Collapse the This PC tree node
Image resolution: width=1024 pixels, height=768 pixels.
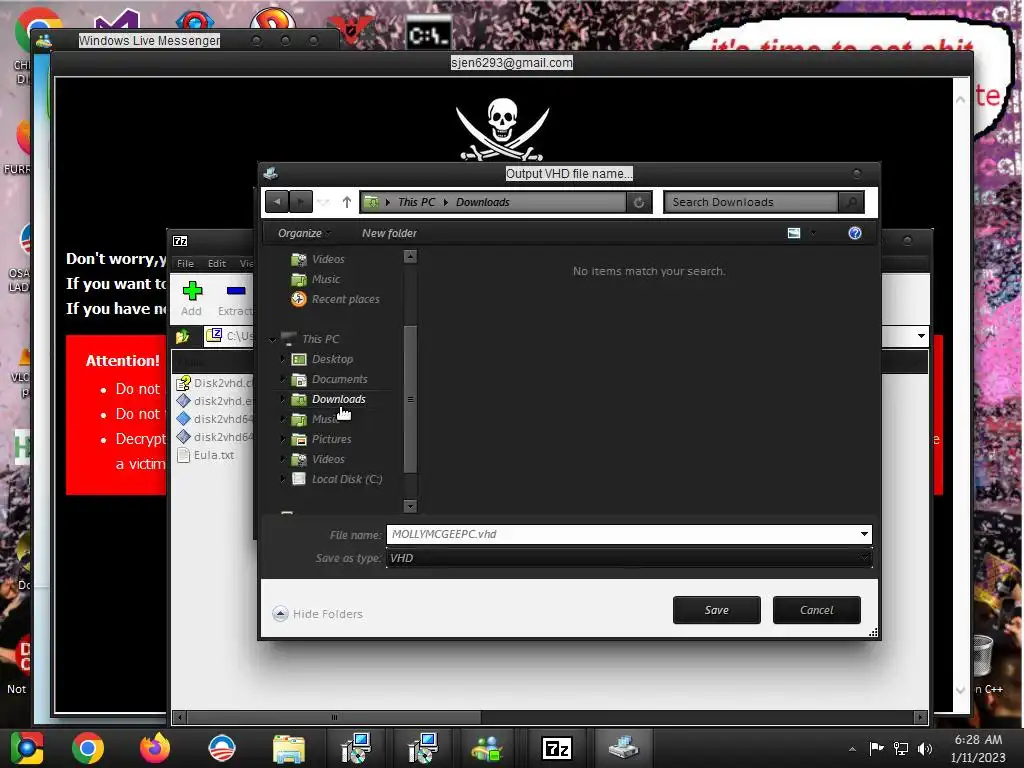(x=272, y=340)
